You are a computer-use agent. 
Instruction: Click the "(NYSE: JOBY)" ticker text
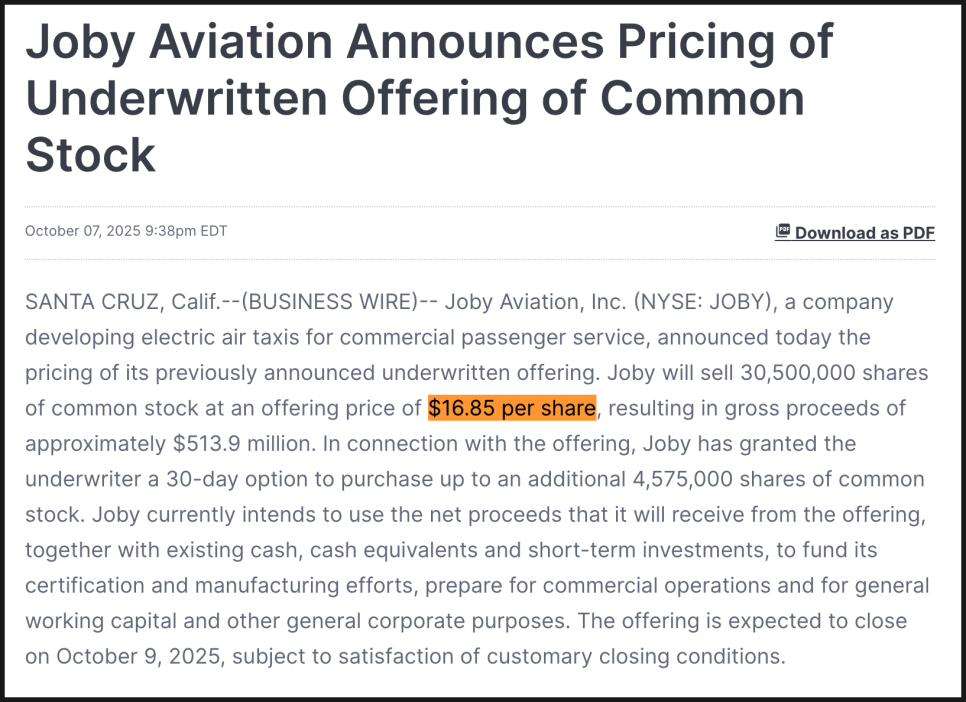pyautogui.click(x=697, y=302)
